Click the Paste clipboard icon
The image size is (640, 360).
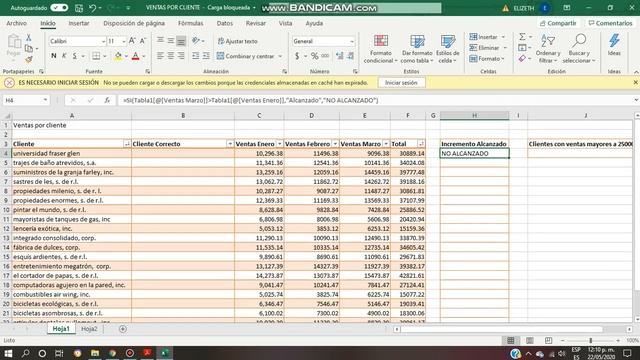[x=14, y=42]
